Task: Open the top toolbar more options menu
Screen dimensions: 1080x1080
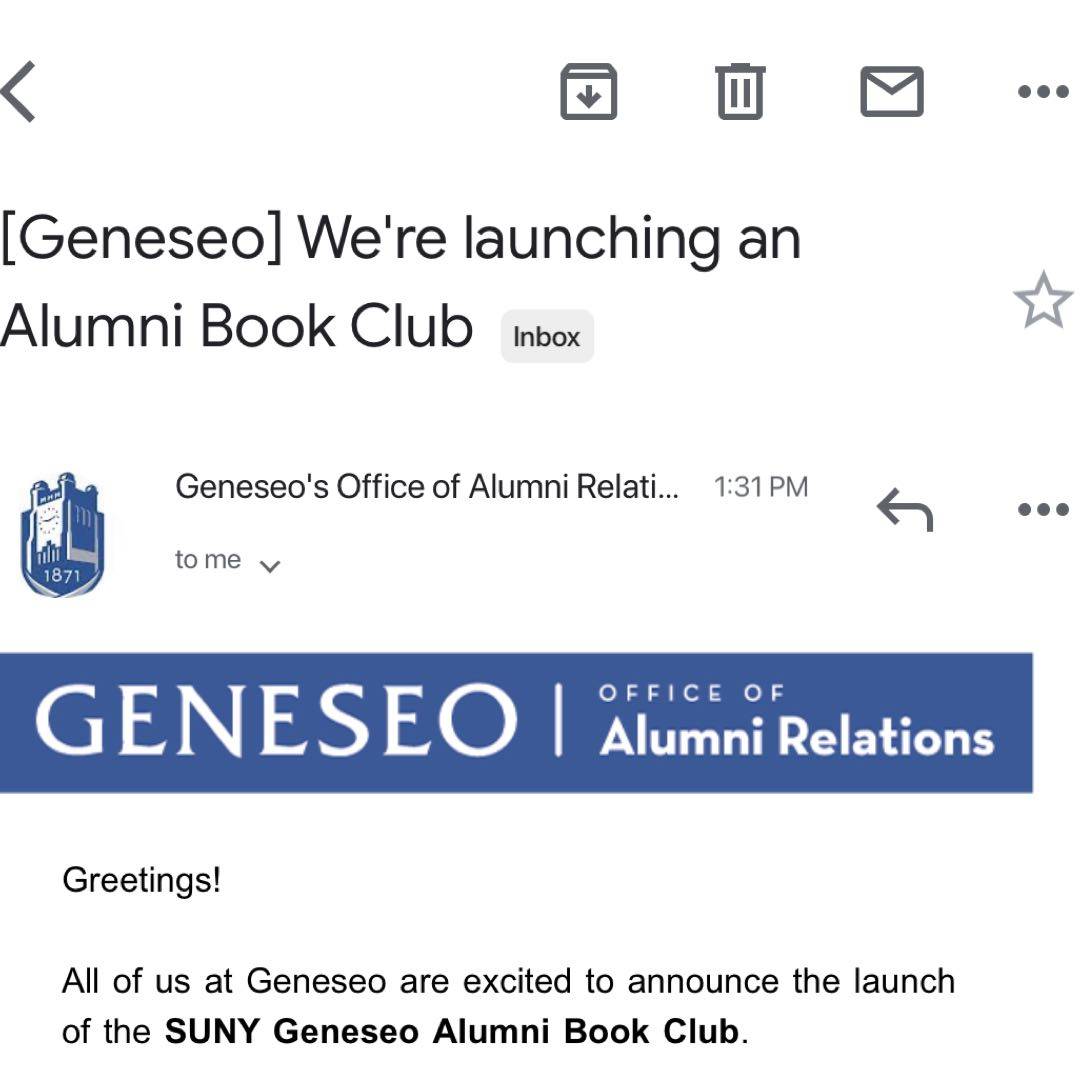Action: coord(1043,92)
